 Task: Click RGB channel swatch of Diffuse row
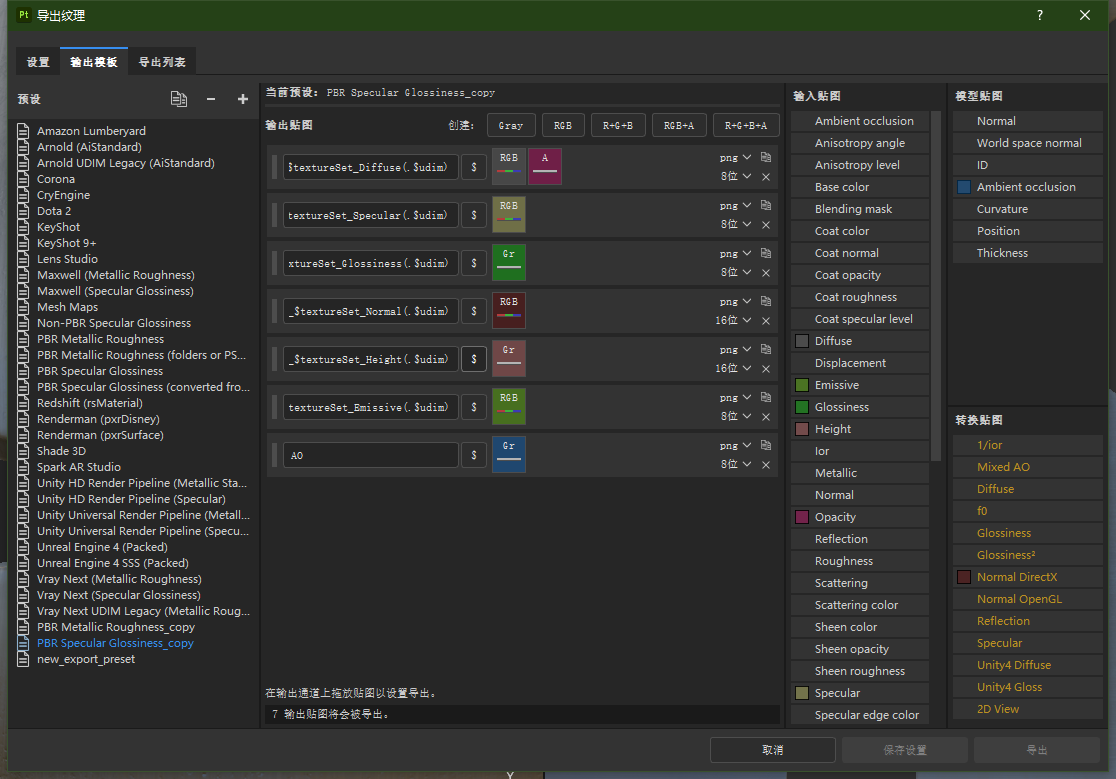click(x=509, y=166)
